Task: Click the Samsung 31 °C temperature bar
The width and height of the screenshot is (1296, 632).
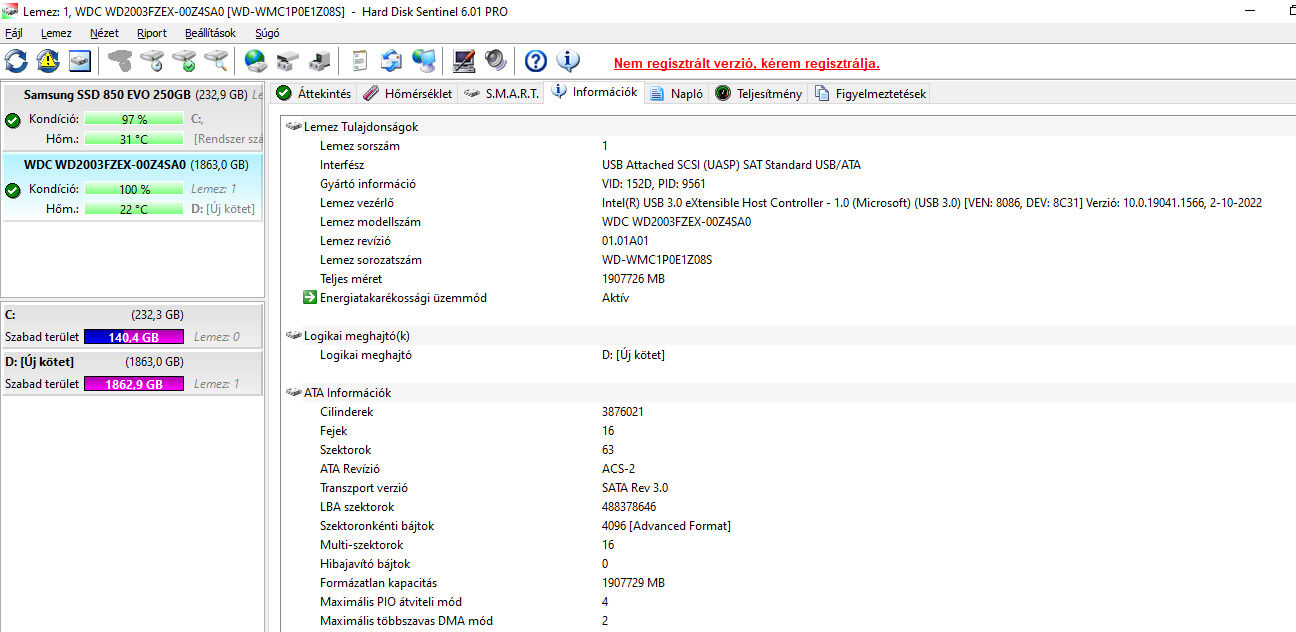Action: 134,139
